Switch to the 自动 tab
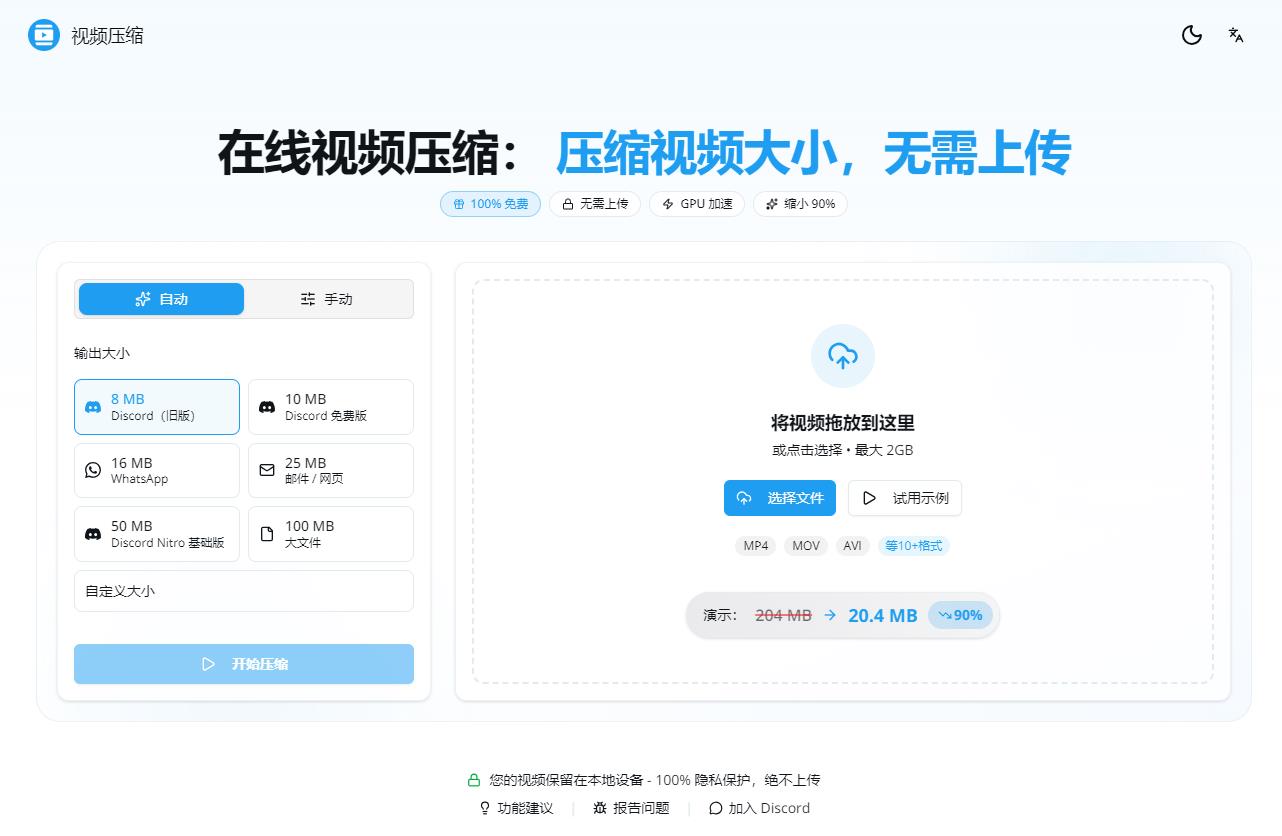Screen dimensions: 1282x836 (160, 298)
